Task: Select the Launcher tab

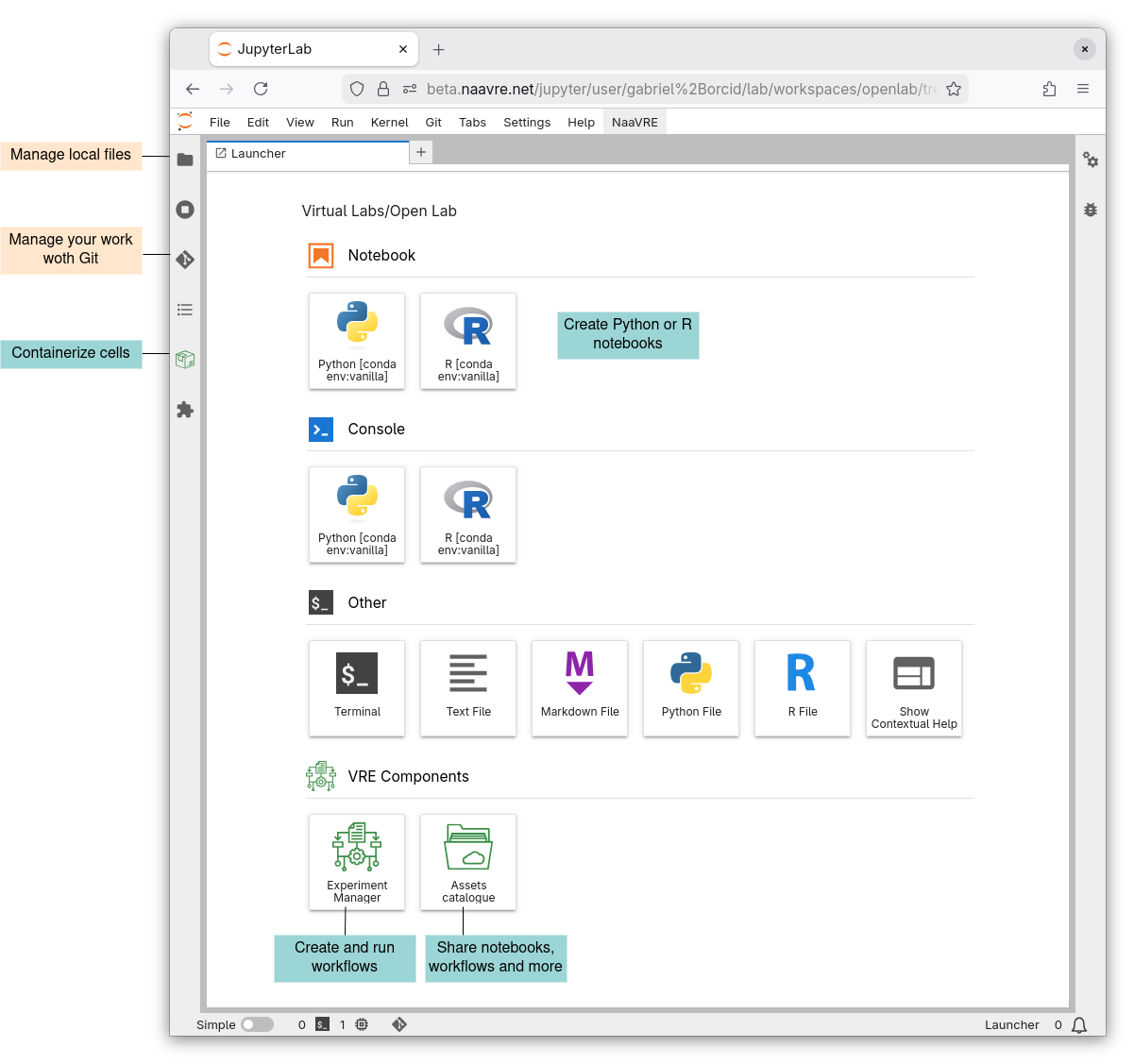Action: click(259, 153)
